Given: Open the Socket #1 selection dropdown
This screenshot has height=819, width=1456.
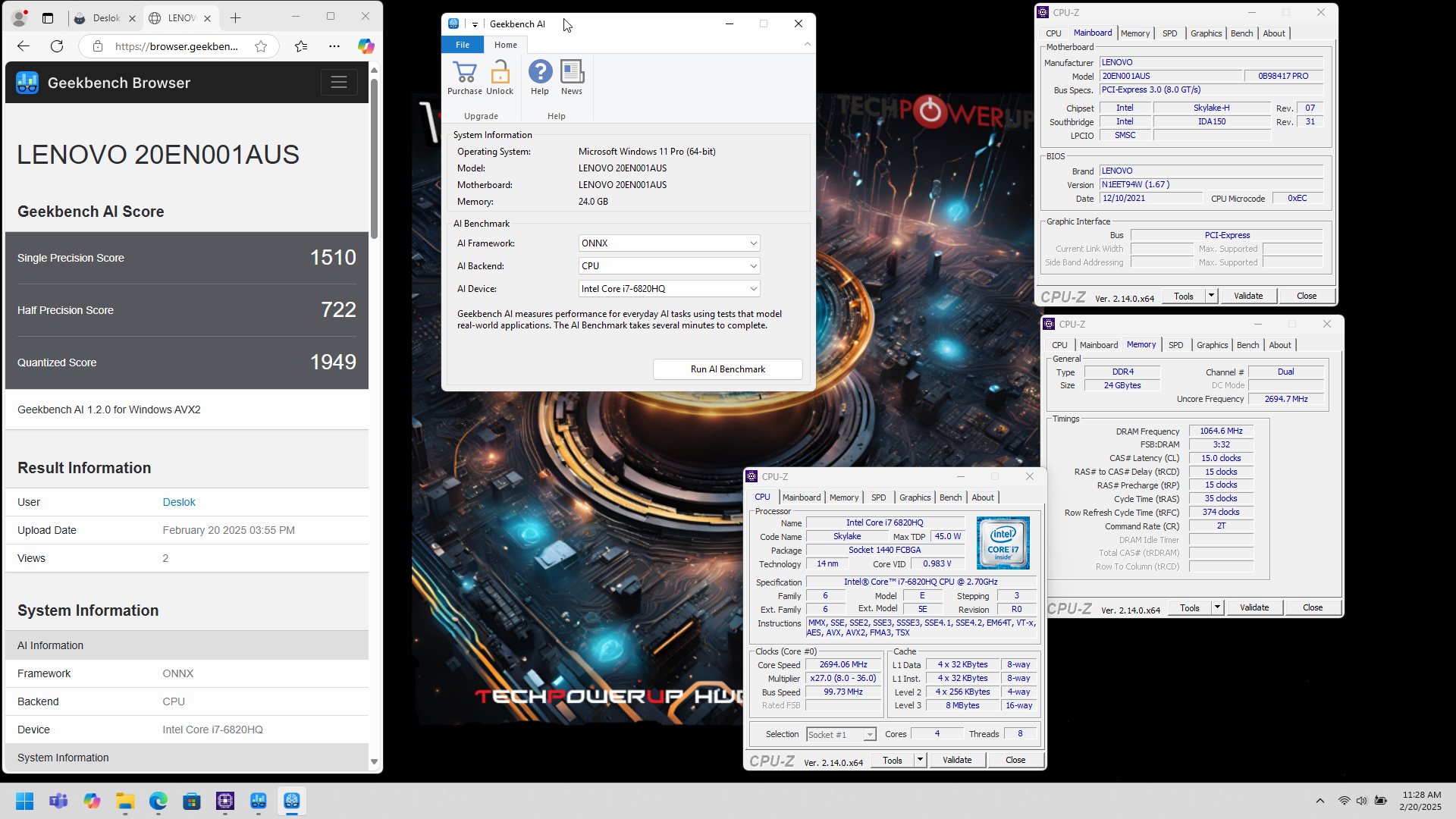Looking at the screenshot, I should coord(841,734).
